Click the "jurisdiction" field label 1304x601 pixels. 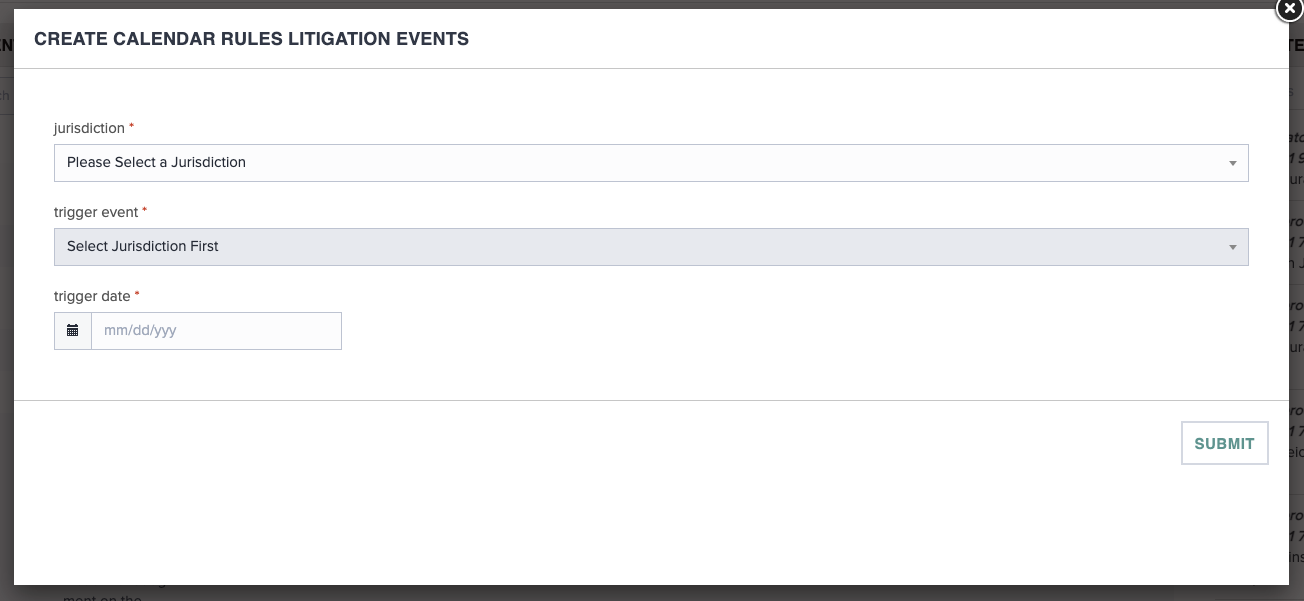point(89,129)
